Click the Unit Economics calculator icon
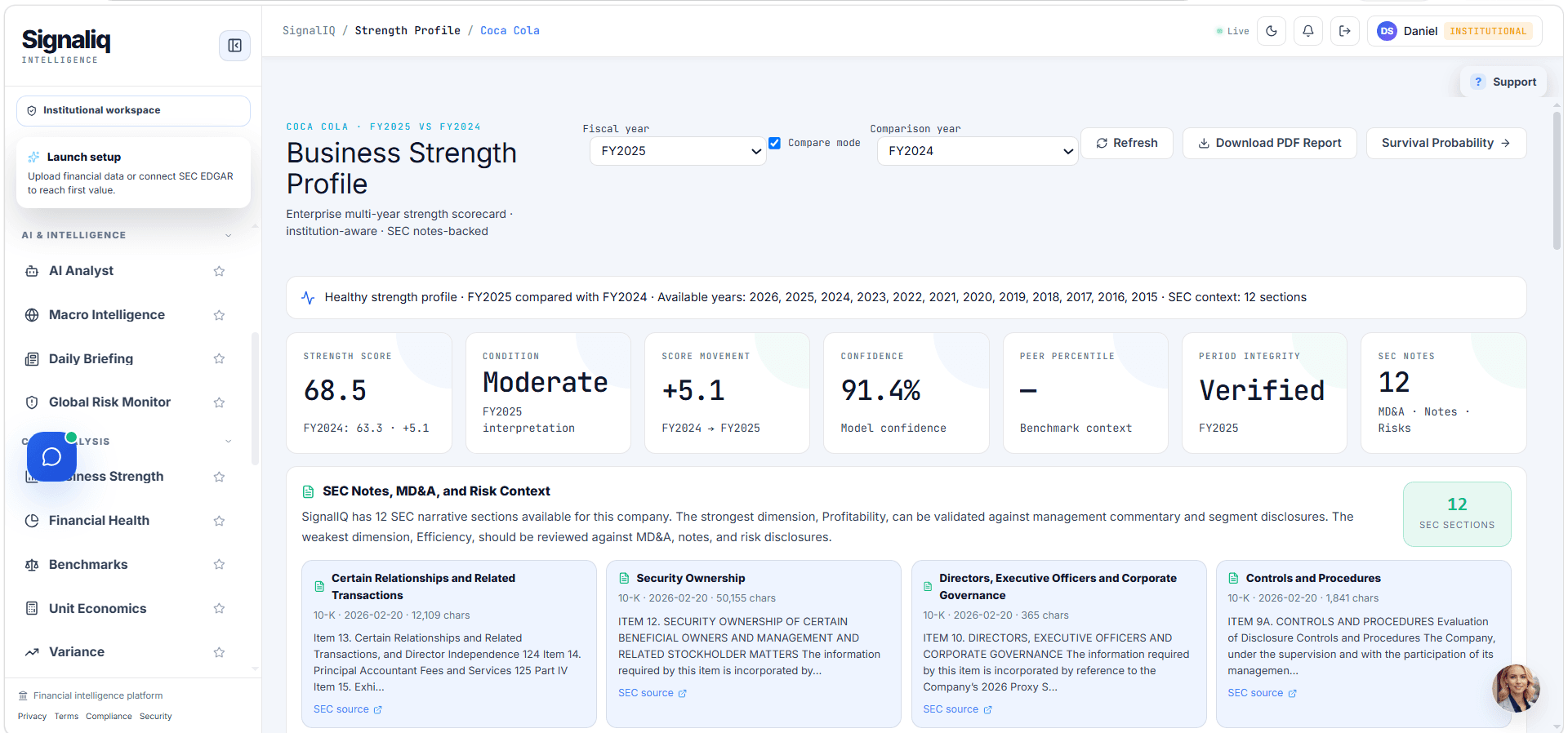The width and height of the screenshot is (1568, 733). click(x=32, y=608)
